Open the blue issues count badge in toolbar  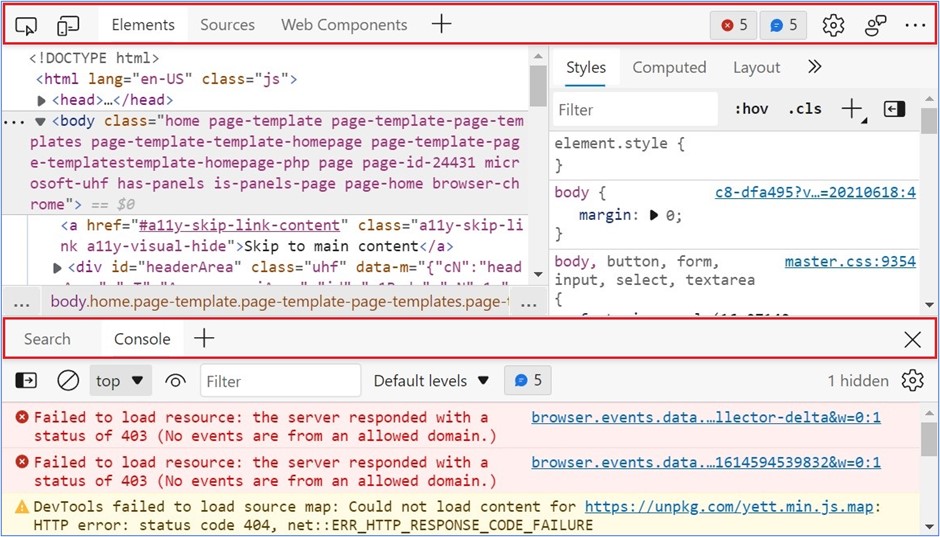pyautogui.click(x=783, y=25)
